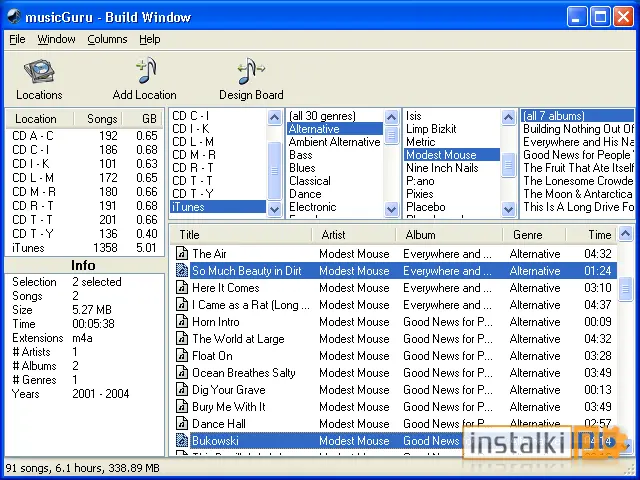This screenshot has height=480, width=640.
Task: Click file icon of The Air
Action: 182,253
